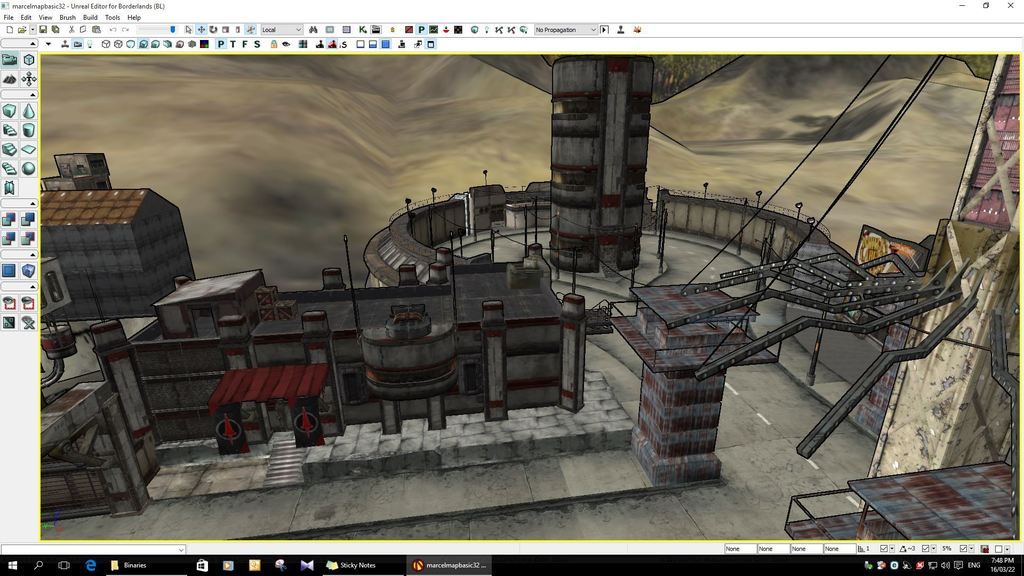Collapse the CSG section above CSG Add
Viewport: 1024px width, 576px height.
[x=19, y=203]
